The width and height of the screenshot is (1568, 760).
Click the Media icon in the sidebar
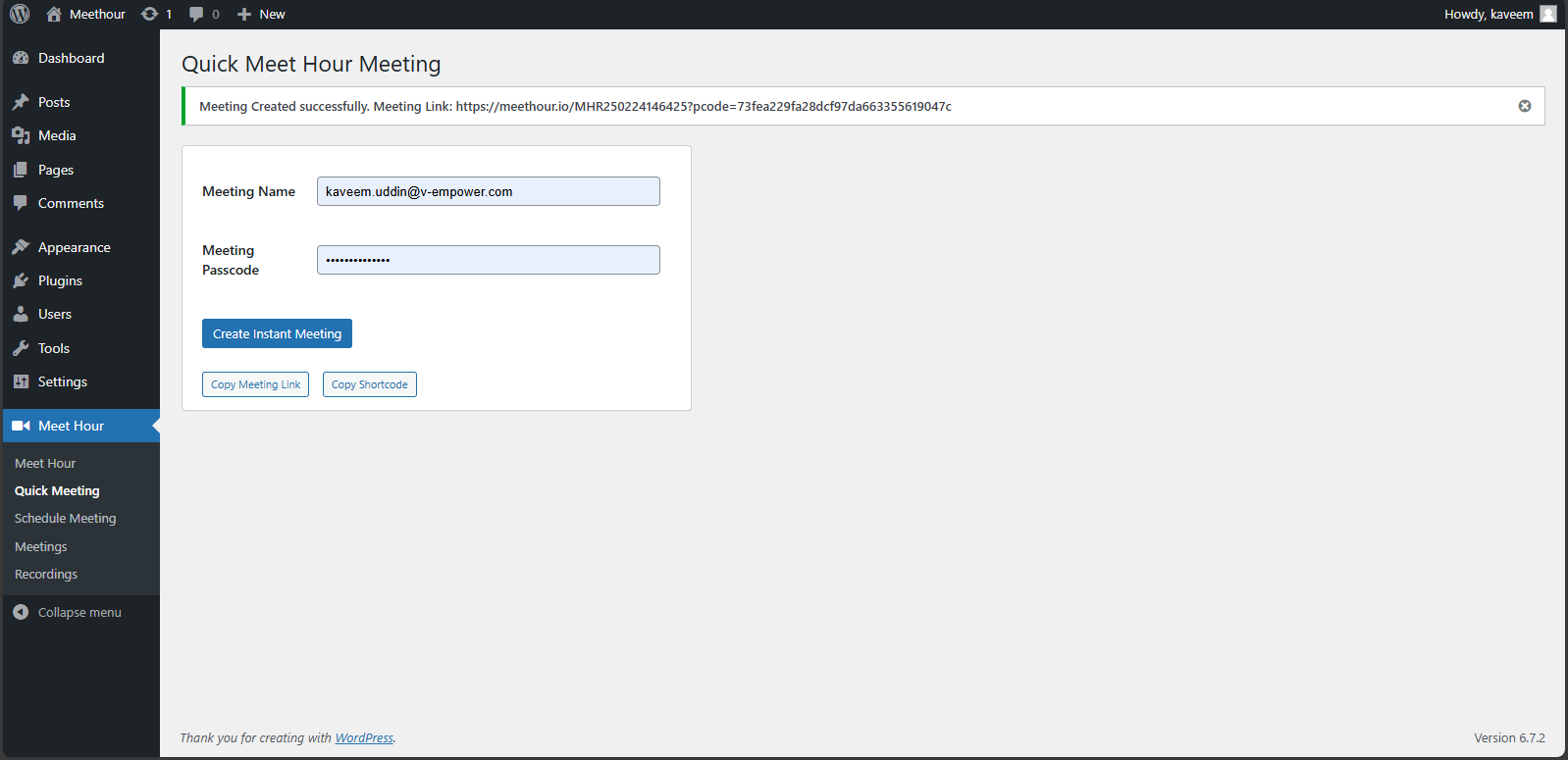(x=21, y=135)
